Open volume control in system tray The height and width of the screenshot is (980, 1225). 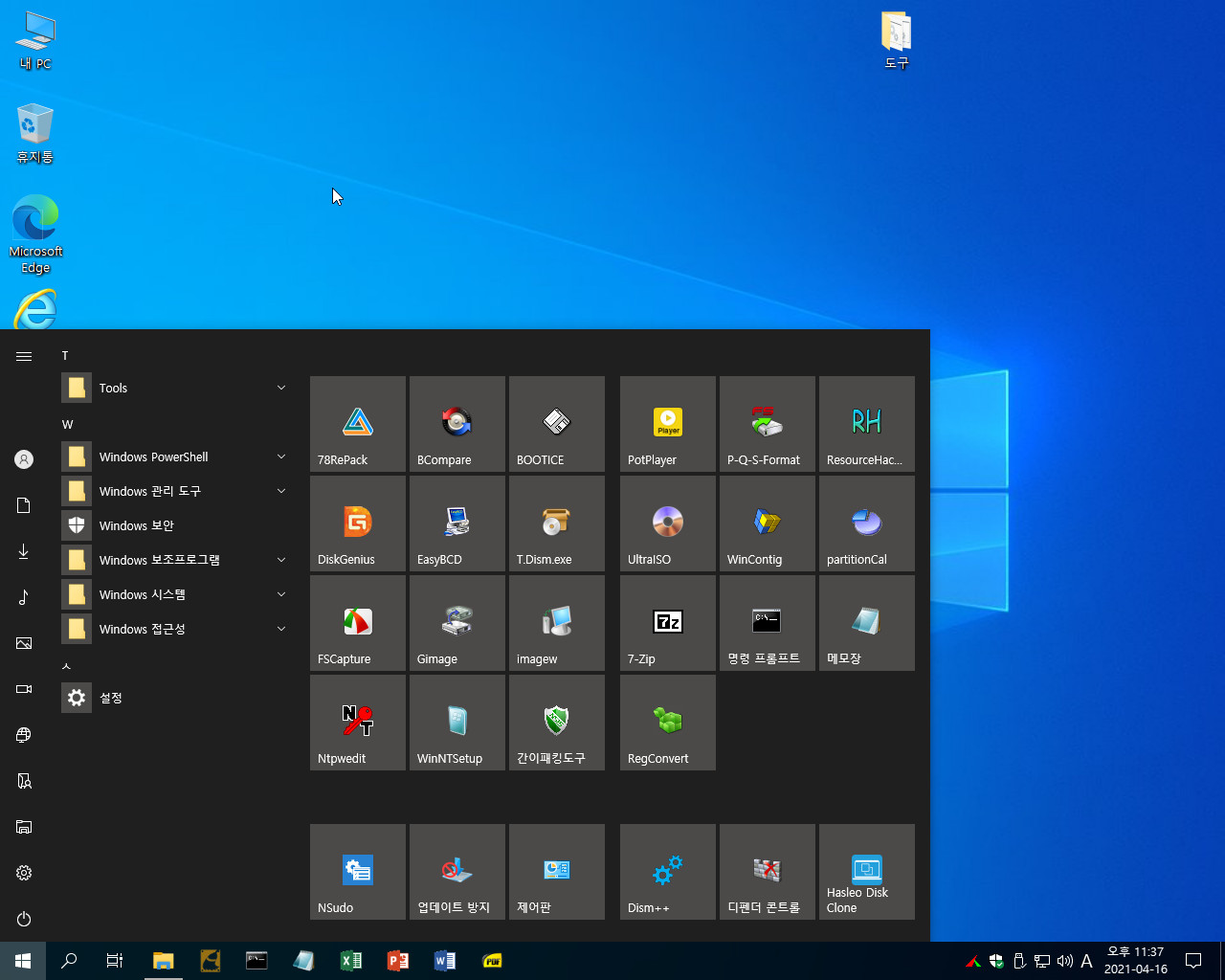coord(1064,961)
